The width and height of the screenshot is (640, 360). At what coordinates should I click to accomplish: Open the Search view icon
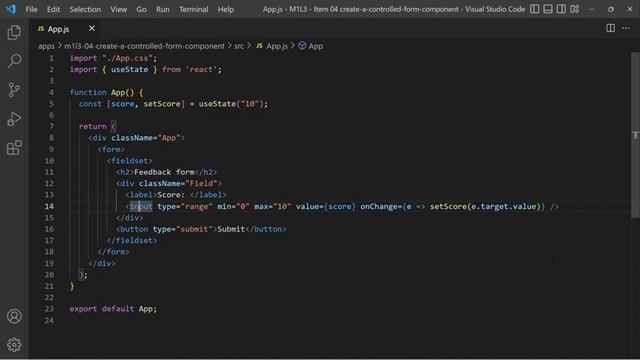(14, 61)
